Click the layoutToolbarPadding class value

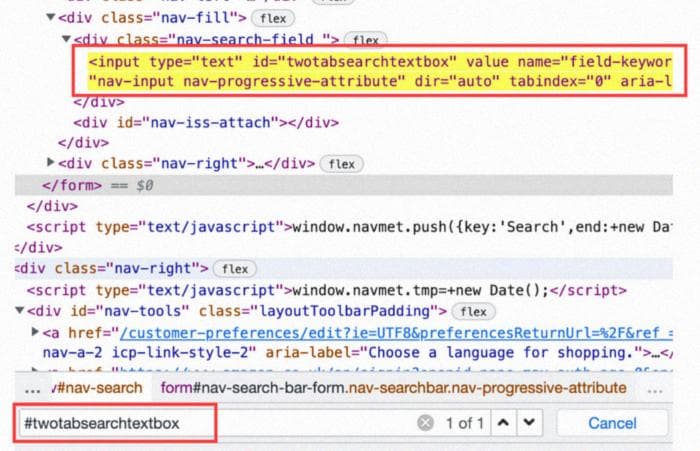[x=345, y=311]
